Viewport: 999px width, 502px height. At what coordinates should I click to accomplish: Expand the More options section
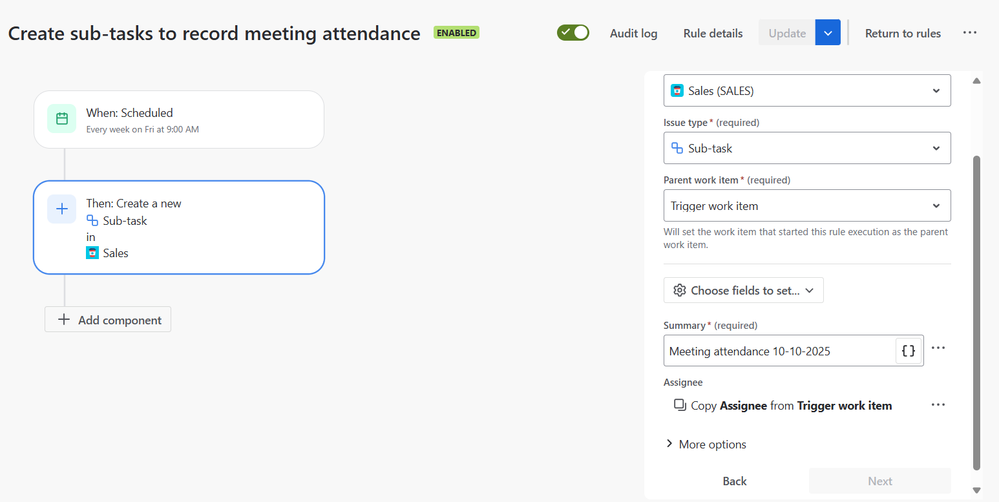pyautogui.click(x=706, y=444)
